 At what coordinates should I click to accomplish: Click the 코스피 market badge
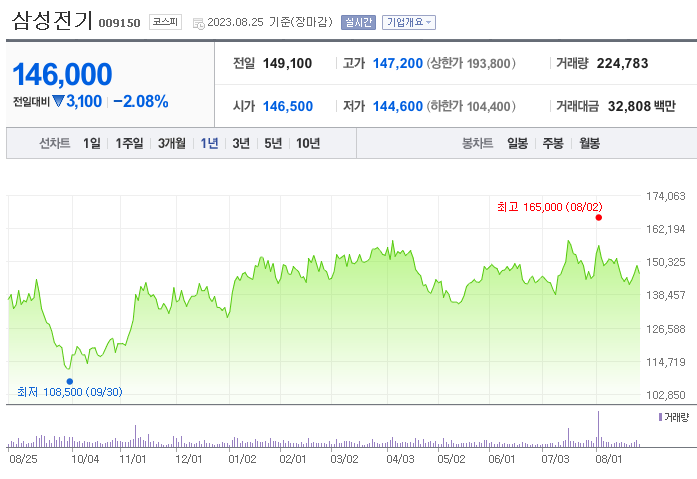click(165, 22)
